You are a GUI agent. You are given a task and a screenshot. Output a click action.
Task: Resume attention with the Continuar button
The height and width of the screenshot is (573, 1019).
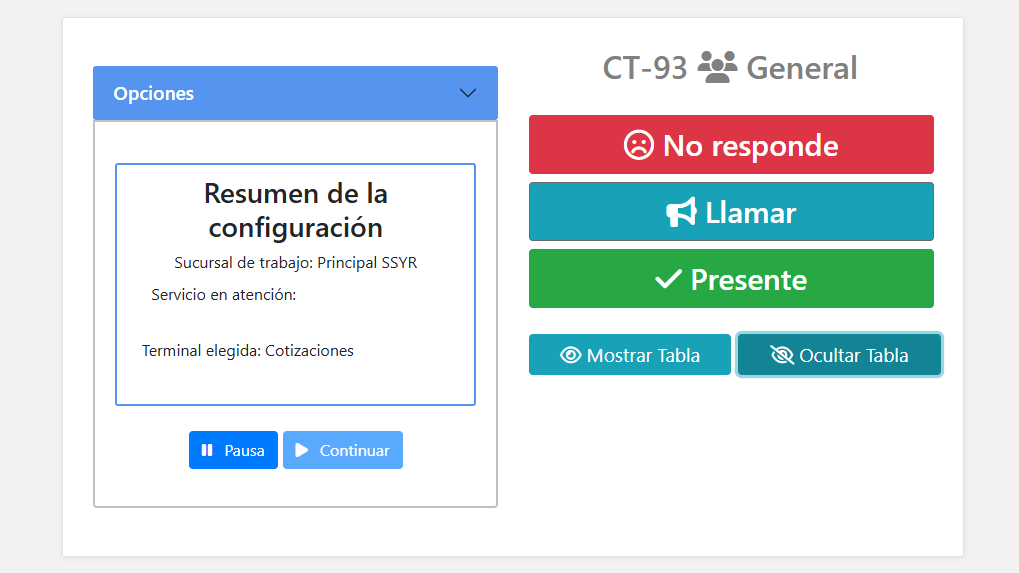[x=343, y=450]
